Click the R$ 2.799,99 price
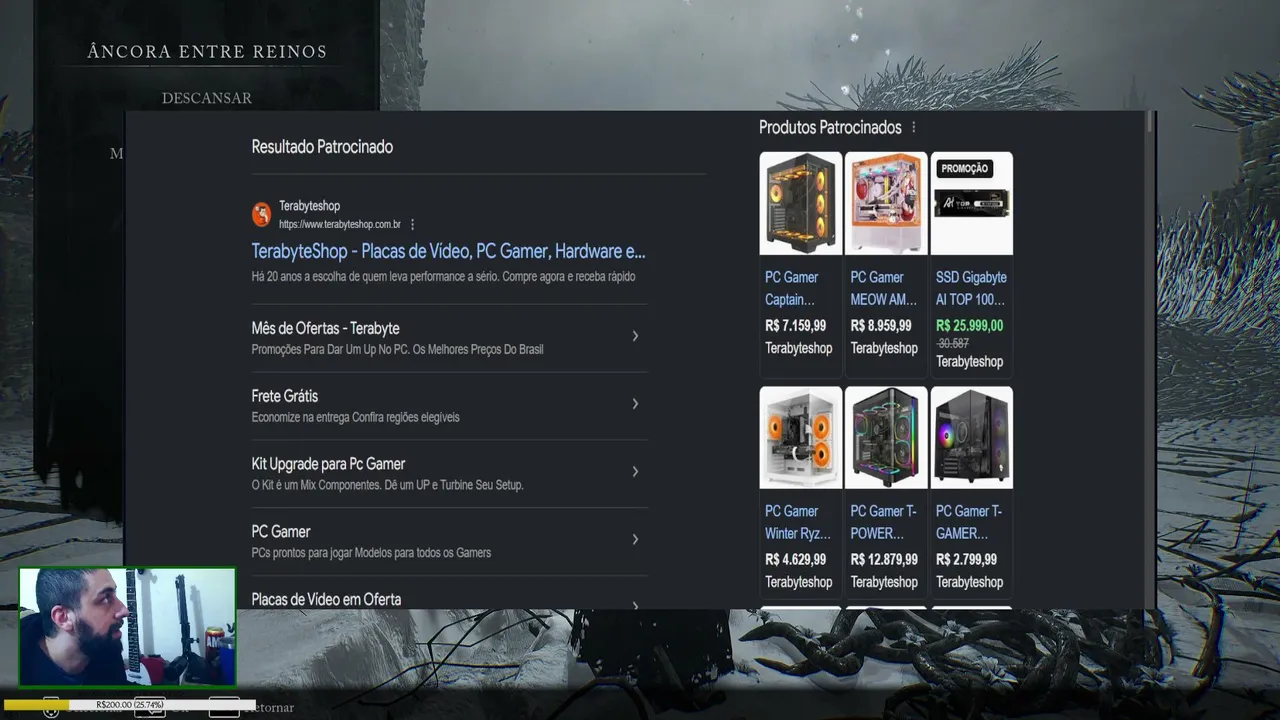Viewport: 1280px width, 720px height. pyautogui.click(x=966, y=560)
